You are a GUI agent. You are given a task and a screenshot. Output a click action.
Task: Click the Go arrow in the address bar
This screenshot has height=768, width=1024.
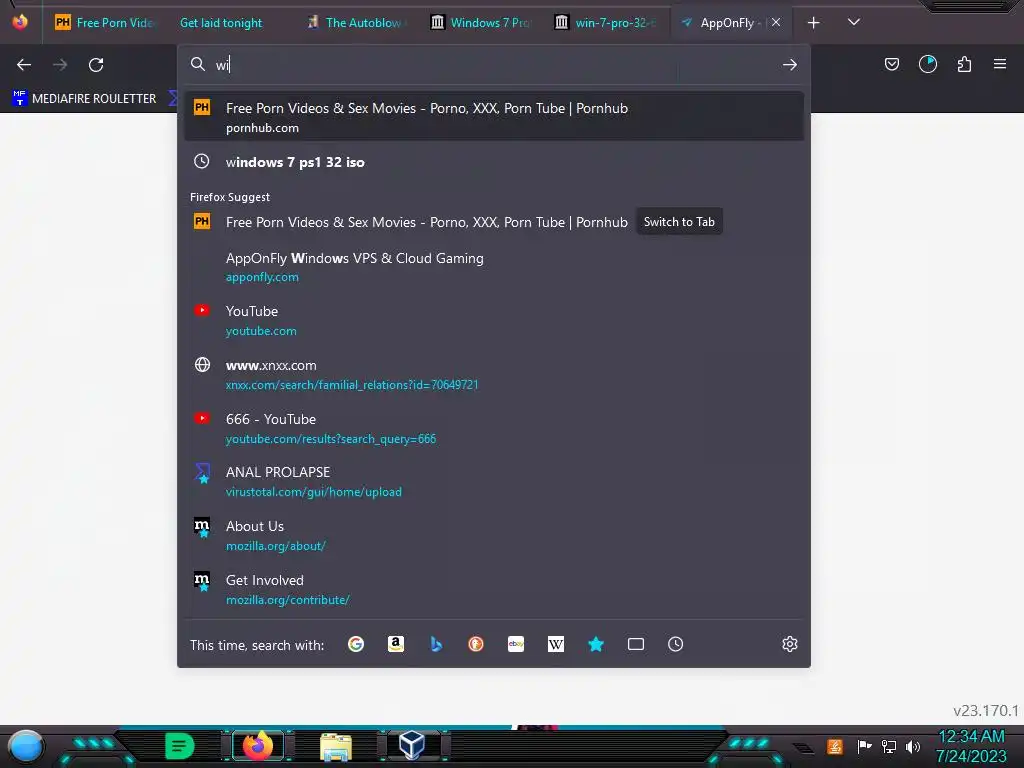[x=790, y=65]
